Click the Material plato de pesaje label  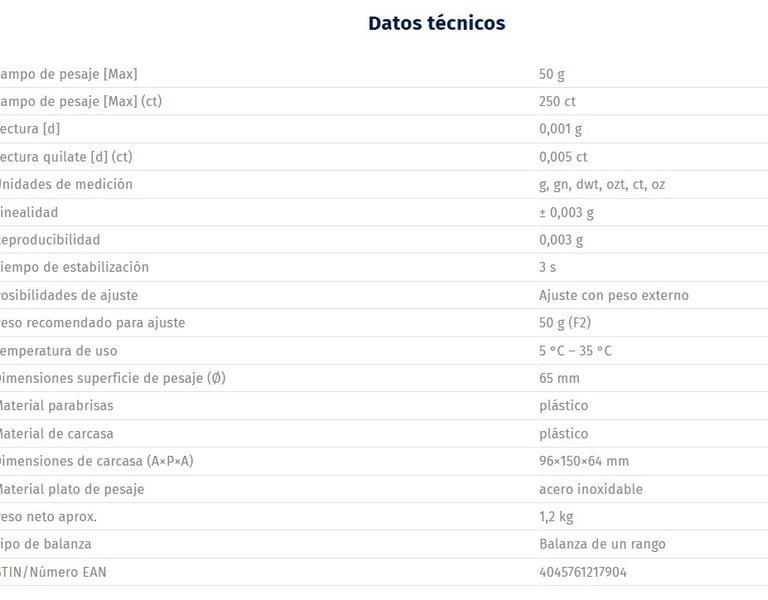coord(72,489)
